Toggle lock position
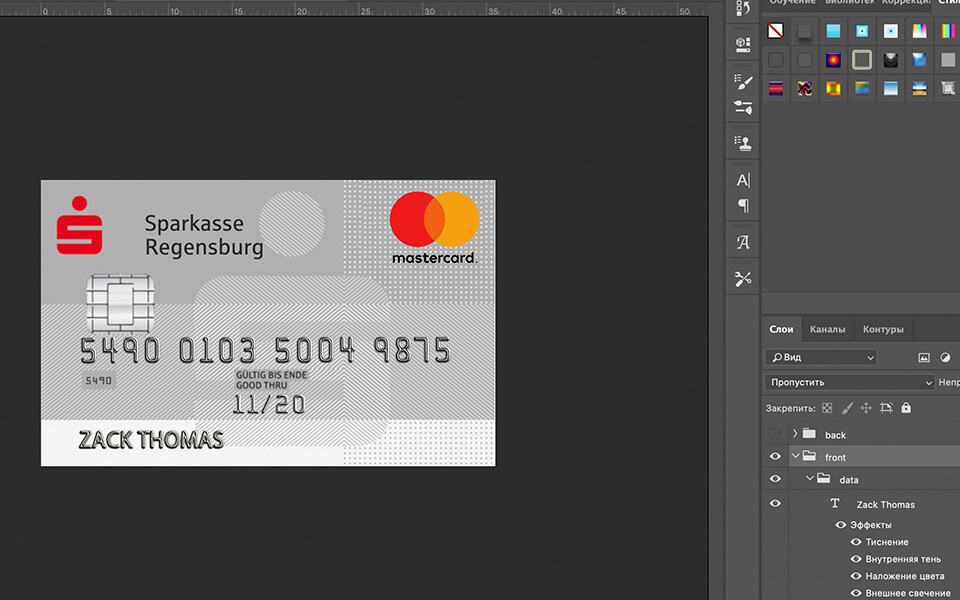Viewport: 960px width, 600px height. pos(866,408)
